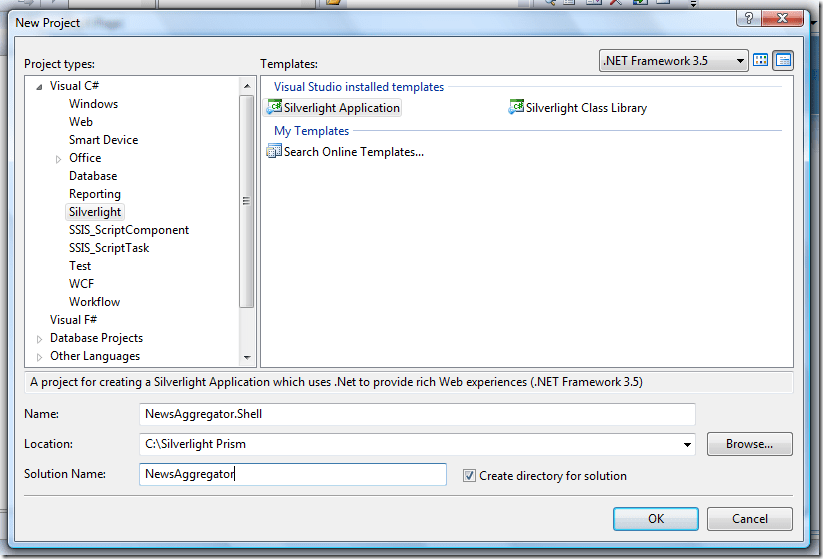Screen dimensions: 823x559
Task: Choose Smart Device in project types
Action: pos(103,140)
